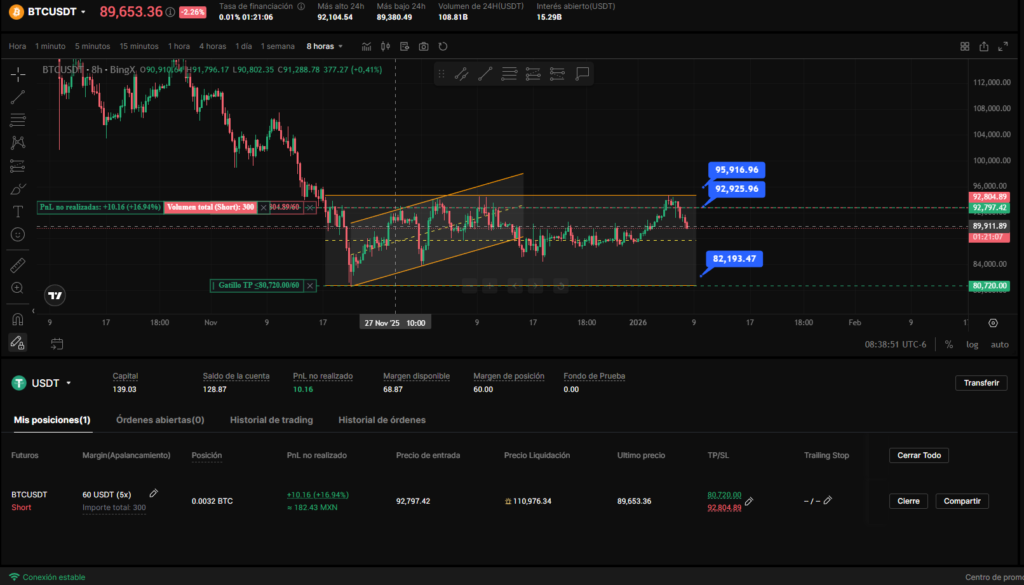The height and width of the screenshot is (585, 1024).
Task: Select the ruler measure tool
Action: point(18,266)
